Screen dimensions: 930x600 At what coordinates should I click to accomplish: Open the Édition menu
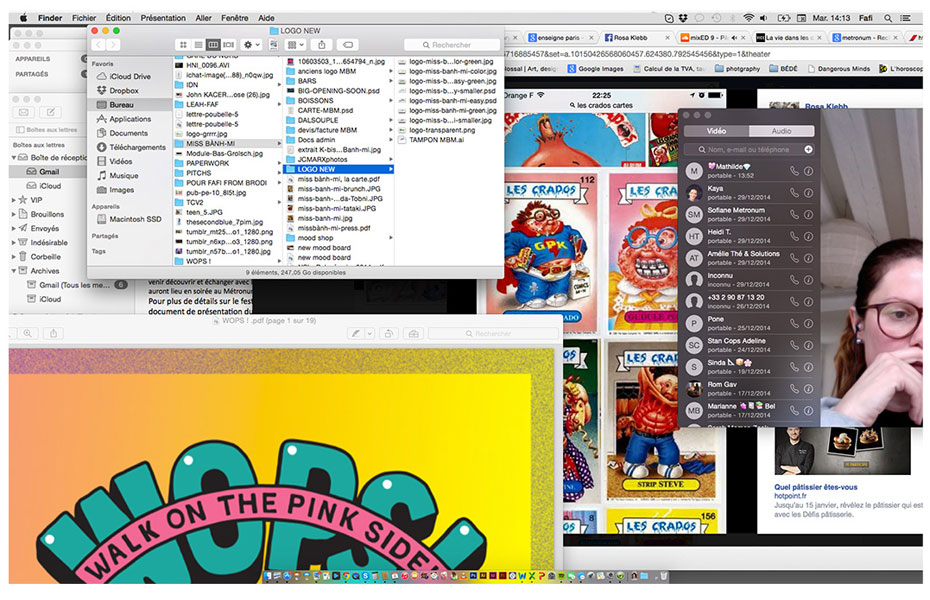(x=118, y=18)
